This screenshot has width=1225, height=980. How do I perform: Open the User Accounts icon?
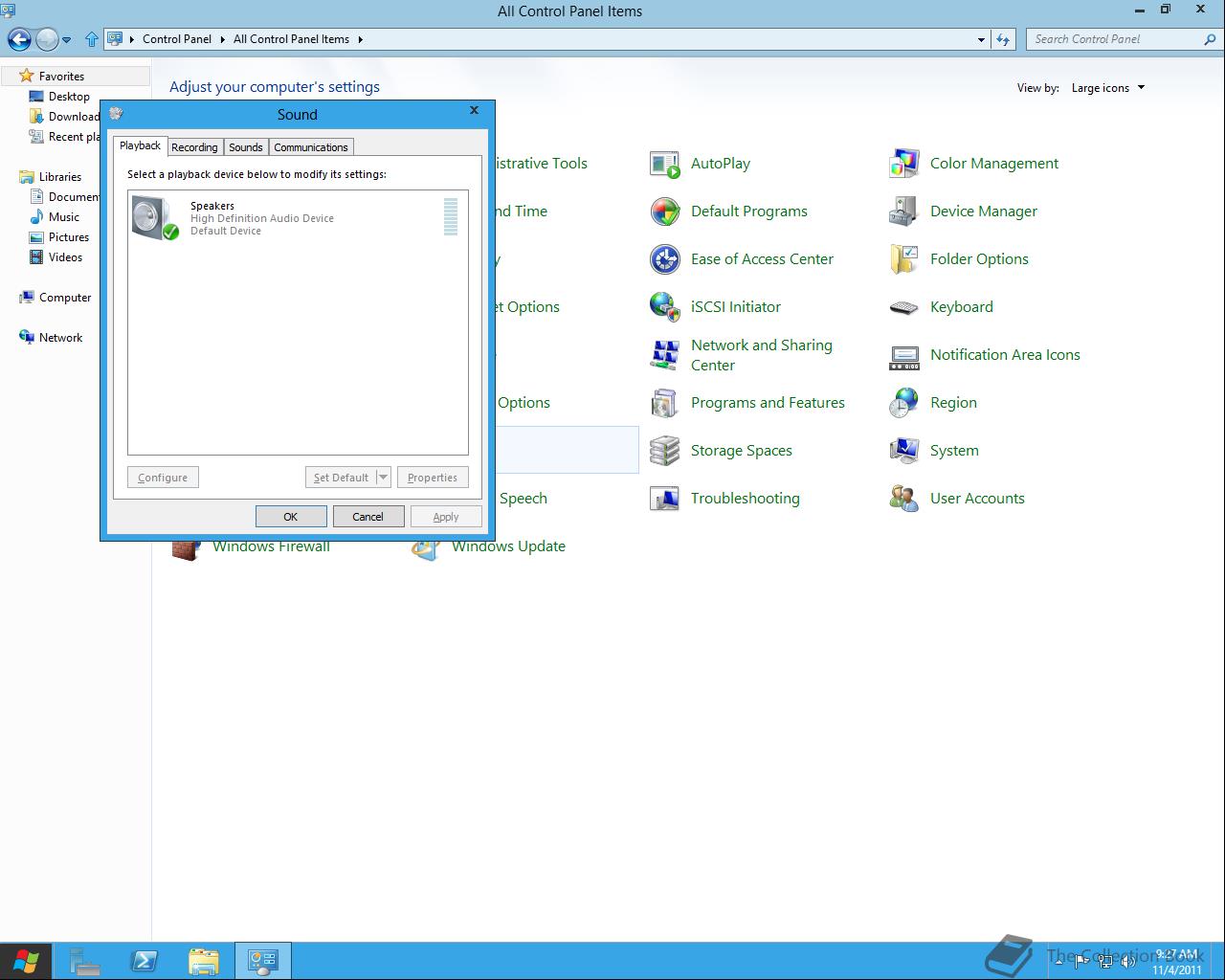tap(903, 499)
